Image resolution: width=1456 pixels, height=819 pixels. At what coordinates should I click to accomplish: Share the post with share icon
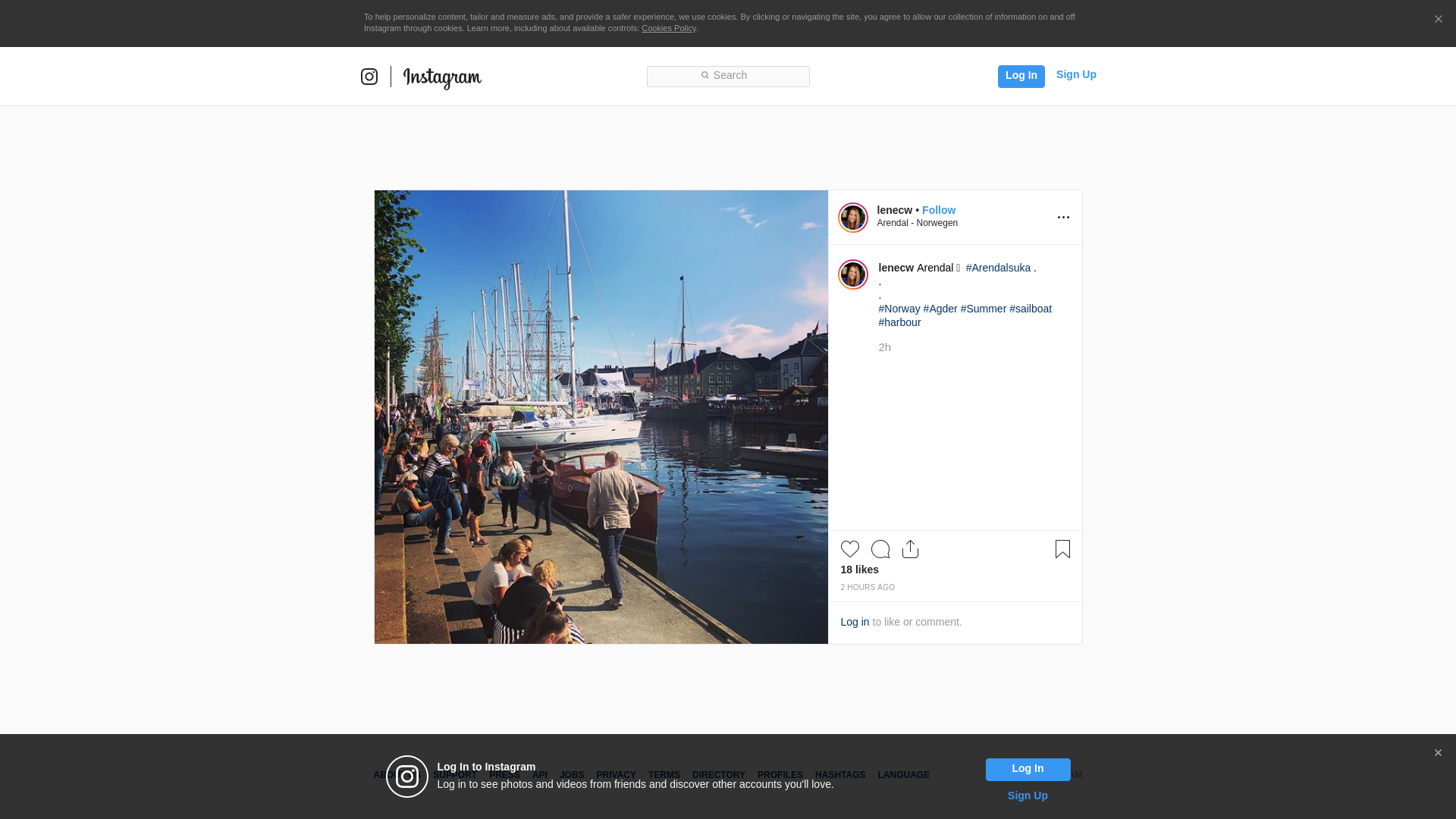point(911,549)
